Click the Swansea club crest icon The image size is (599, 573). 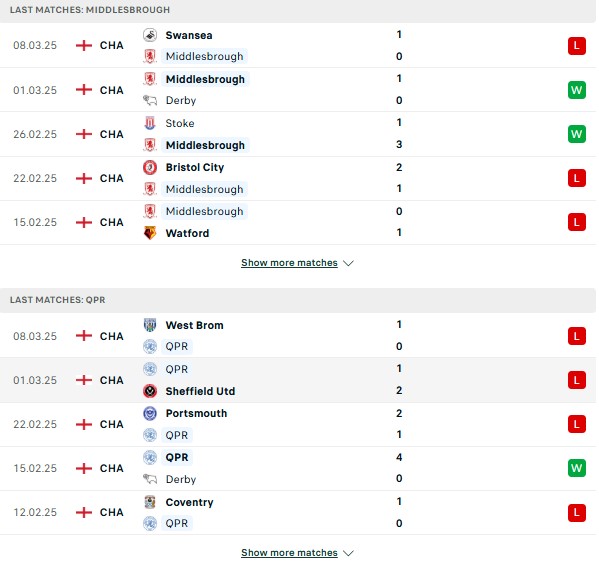[x=150, y=35]
